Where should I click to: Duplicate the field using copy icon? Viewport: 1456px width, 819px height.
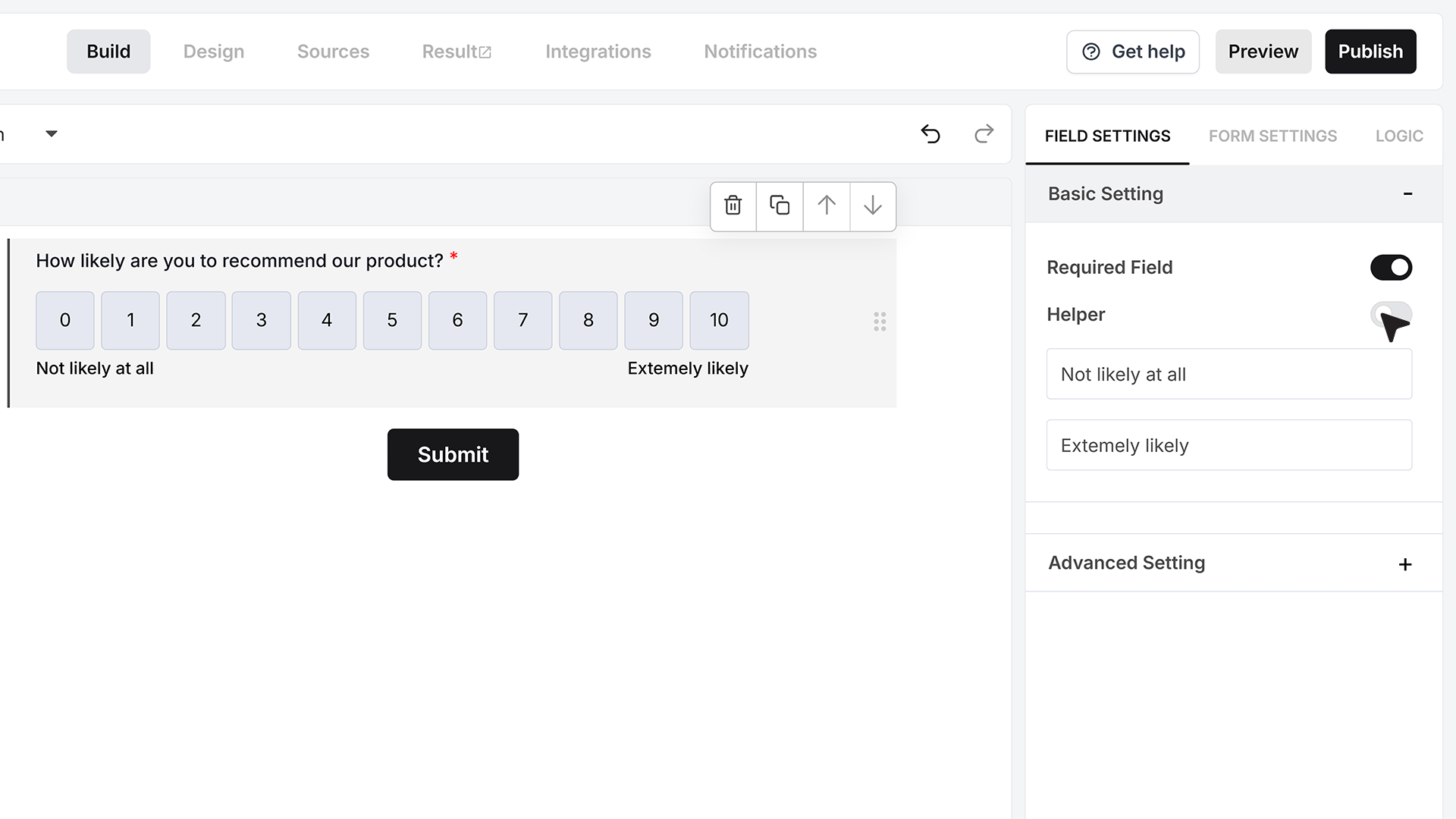[780, 206]
